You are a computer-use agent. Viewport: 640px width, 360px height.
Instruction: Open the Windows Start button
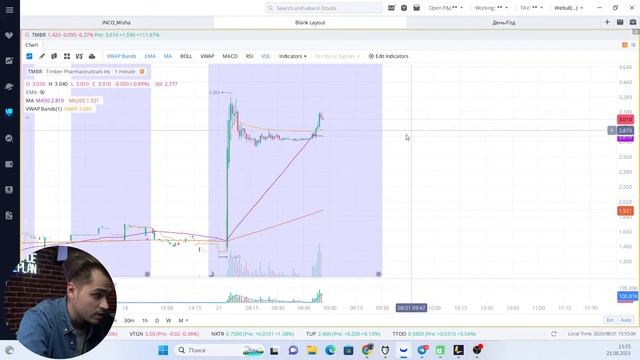163,350
